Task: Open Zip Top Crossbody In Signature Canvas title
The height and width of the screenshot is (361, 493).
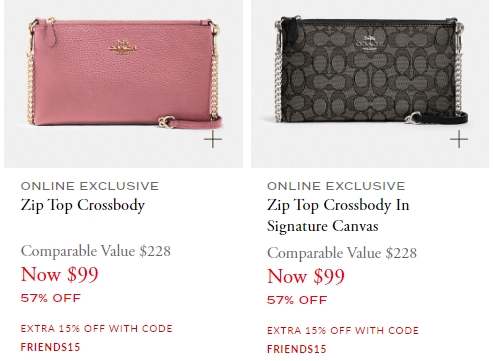Action: [x=338, y=216]
